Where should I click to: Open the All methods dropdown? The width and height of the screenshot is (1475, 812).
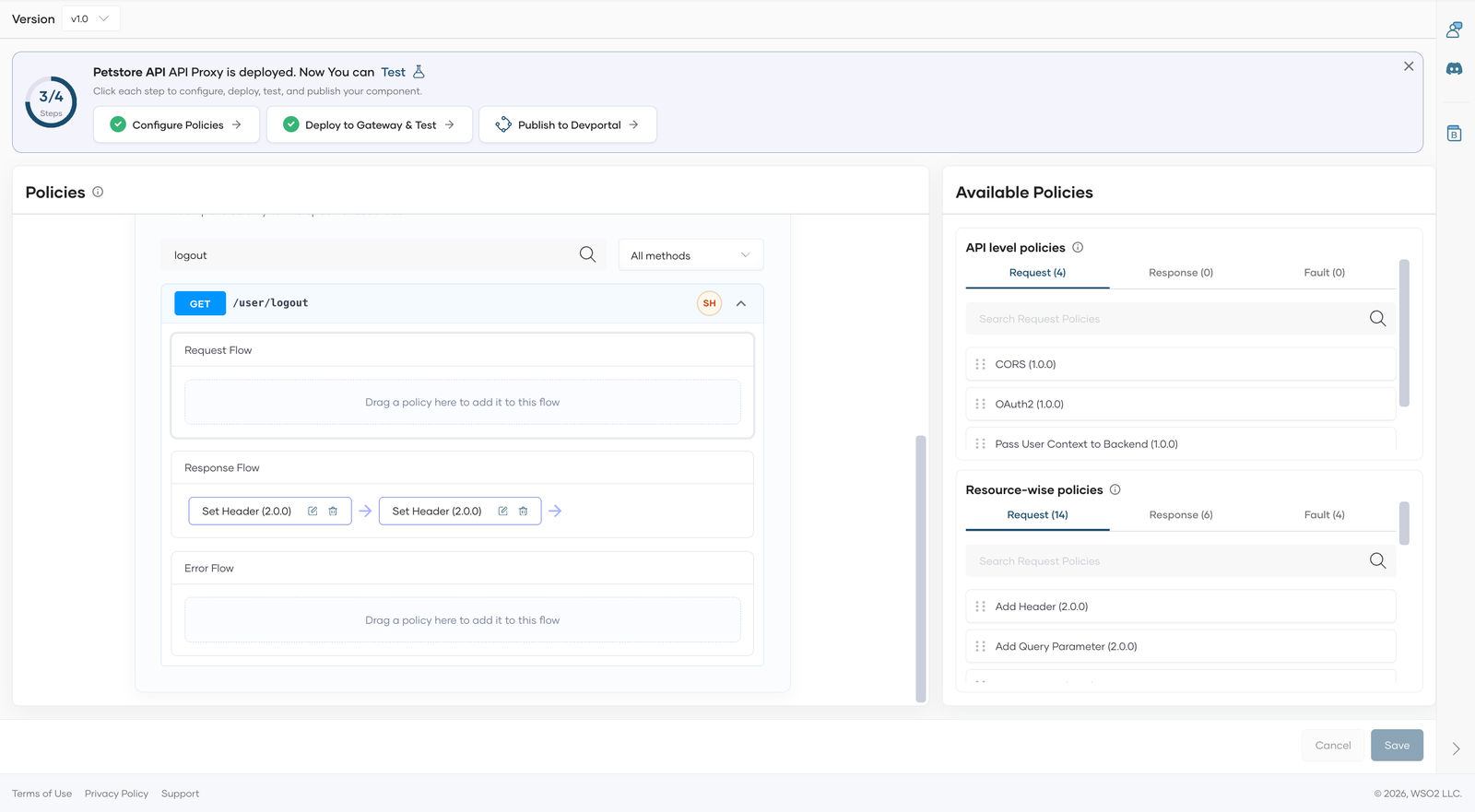(x=690, y=255)
